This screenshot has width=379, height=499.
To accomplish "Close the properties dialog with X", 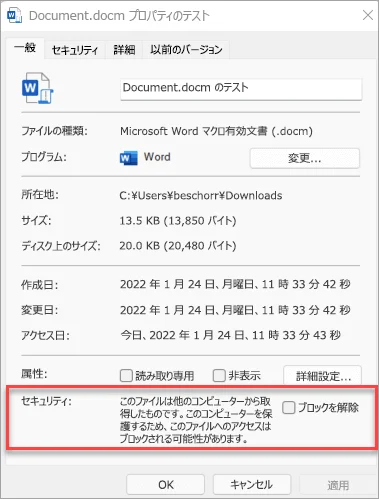I will 368,15.
